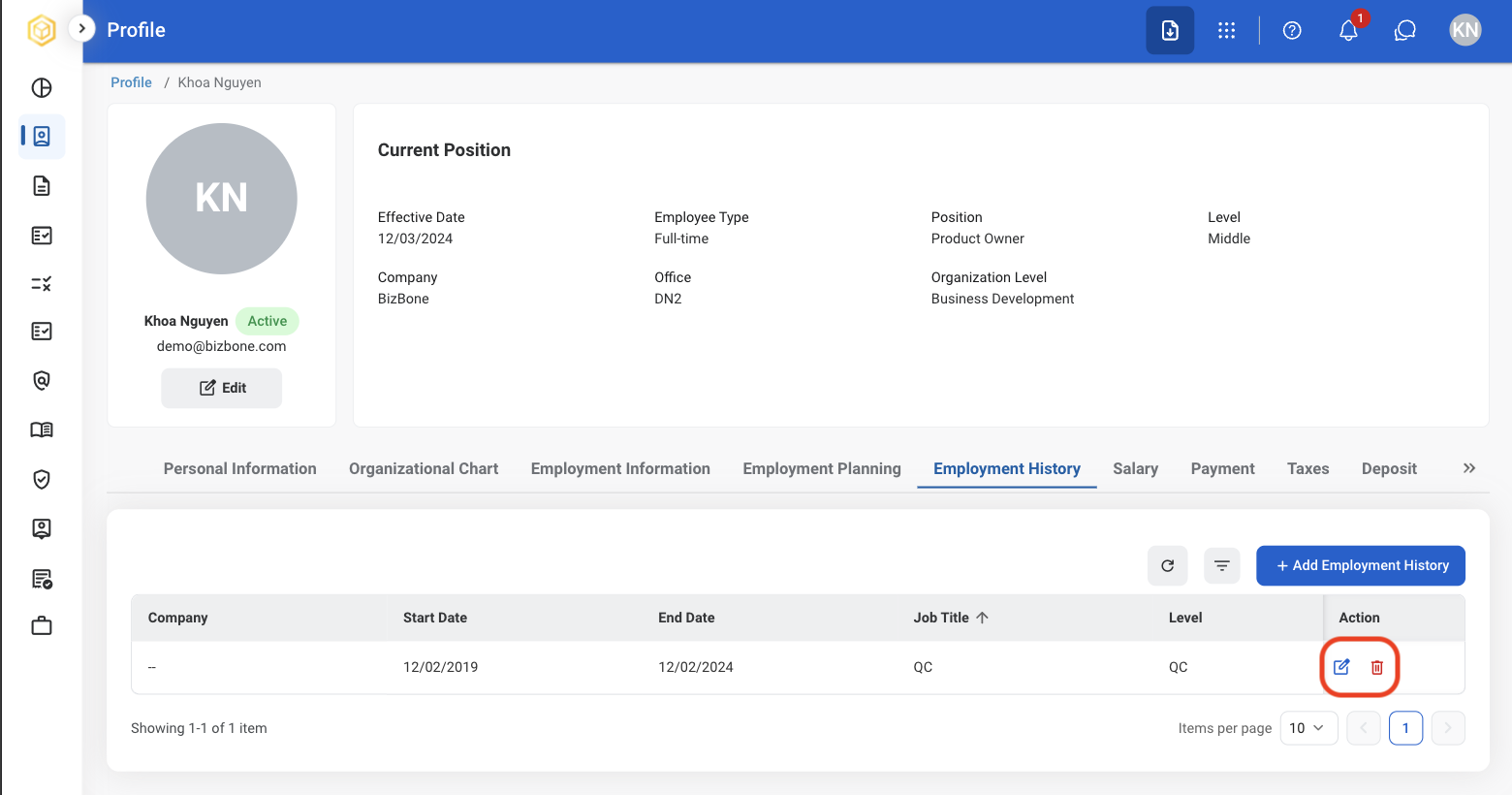
Task: Click the download document icon in header
Action: [x=1170, y=31]
